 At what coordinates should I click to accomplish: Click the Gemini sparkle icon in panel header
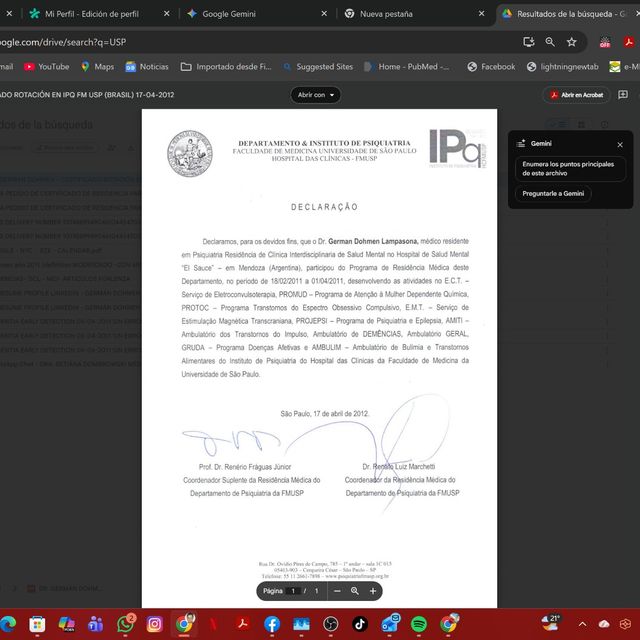pyautogui.click(x=521, y=143)
